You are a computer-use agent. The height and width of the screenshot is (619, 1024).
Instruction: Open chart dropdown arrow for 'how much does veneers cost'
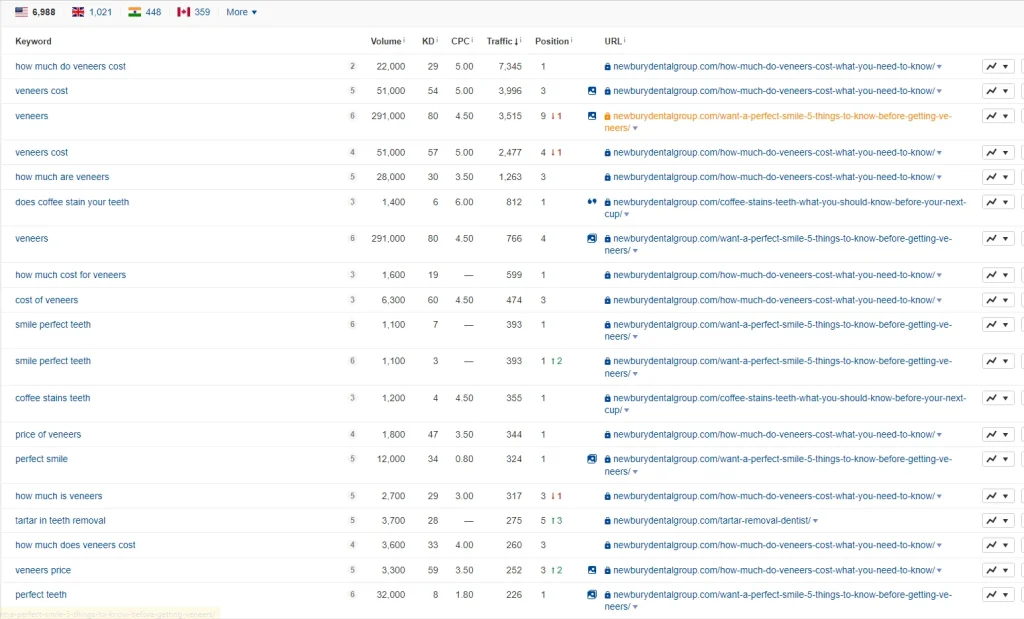[x=1006, y=545]
